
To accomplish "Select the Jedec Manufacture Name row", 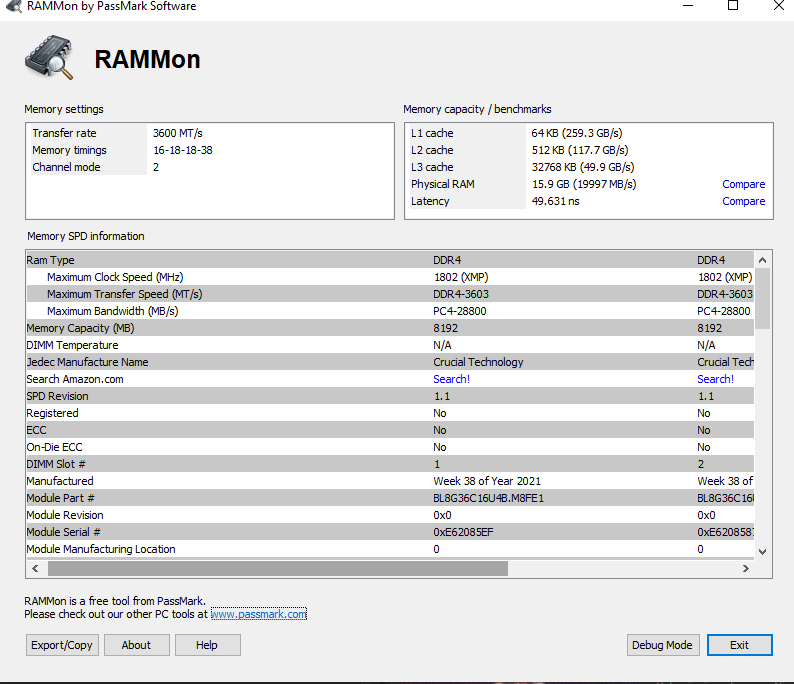I will [x=390, y=362].
